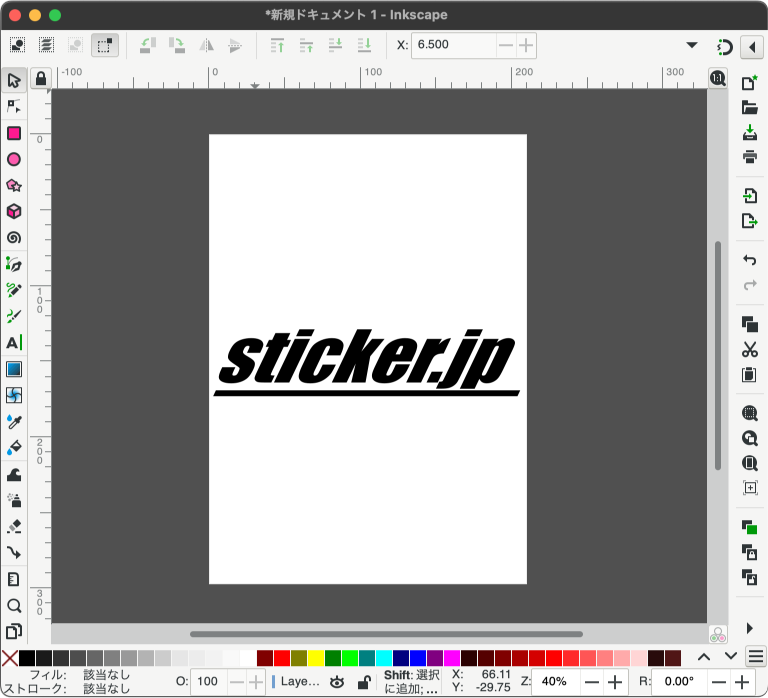Toggle rubberband touch selection mode

[105, 46]
